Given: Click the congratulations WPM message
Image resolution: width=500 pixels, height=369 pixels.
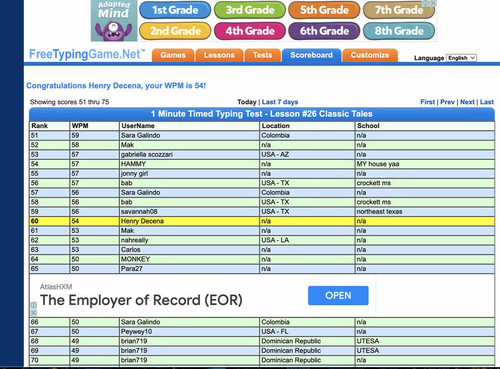Looking at the screenshot, I should pos(116,86).
